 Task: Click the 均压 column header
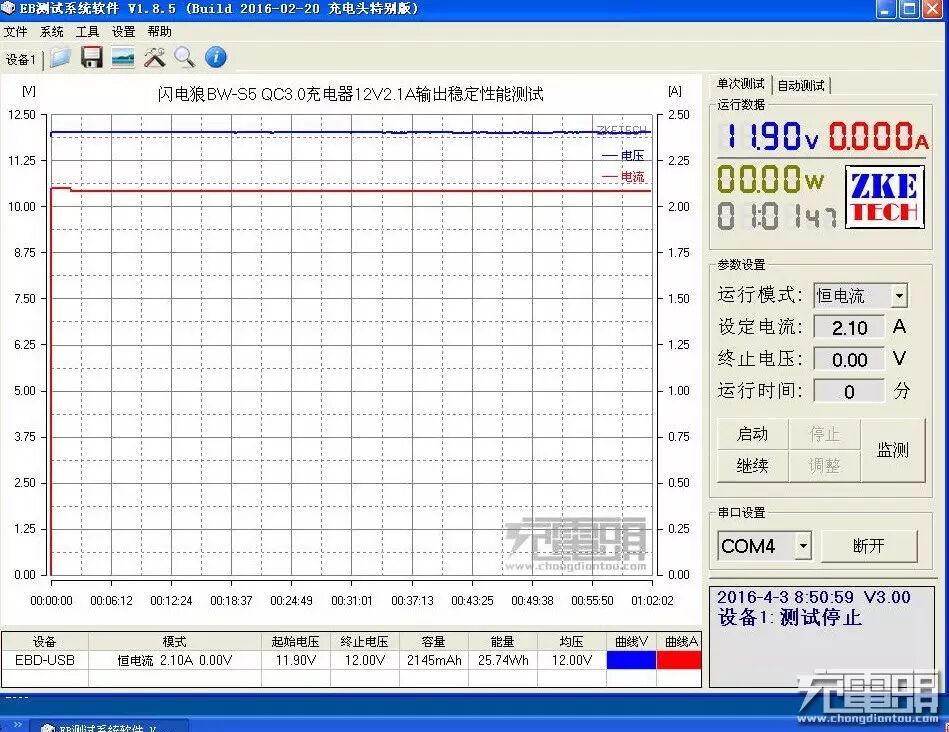[x=571, y=641]
